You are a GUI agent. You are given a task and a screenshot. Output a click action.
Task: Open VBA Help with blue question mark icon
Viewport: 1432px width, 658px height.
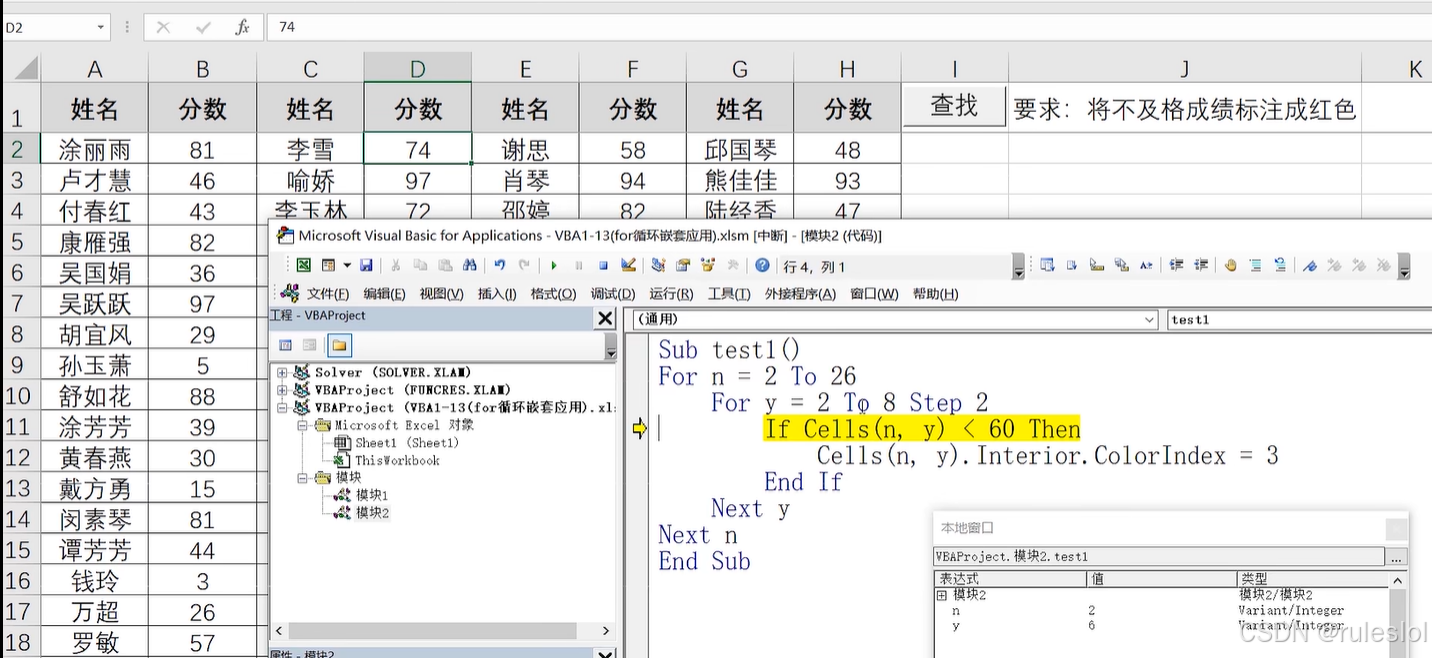pos(763,265)
